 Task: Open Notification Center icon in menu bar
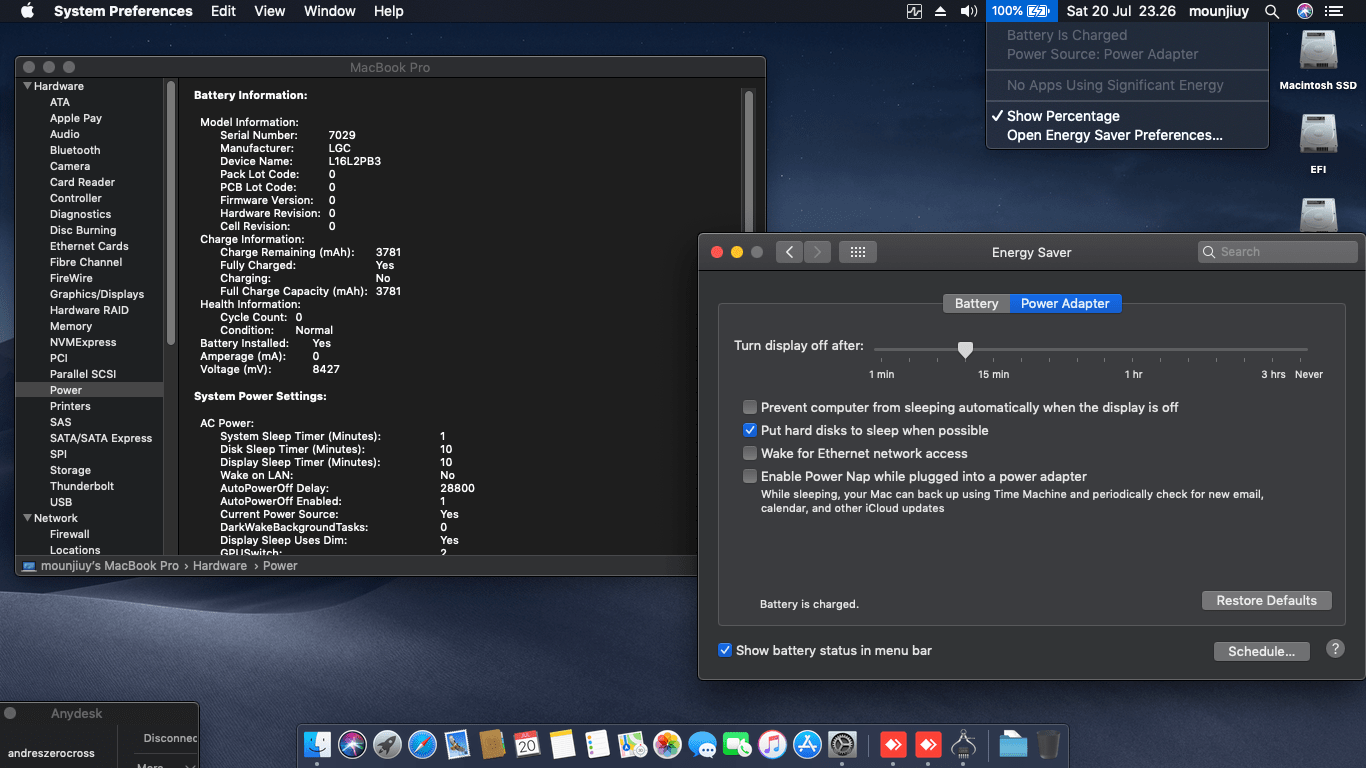click(1333, 11)
